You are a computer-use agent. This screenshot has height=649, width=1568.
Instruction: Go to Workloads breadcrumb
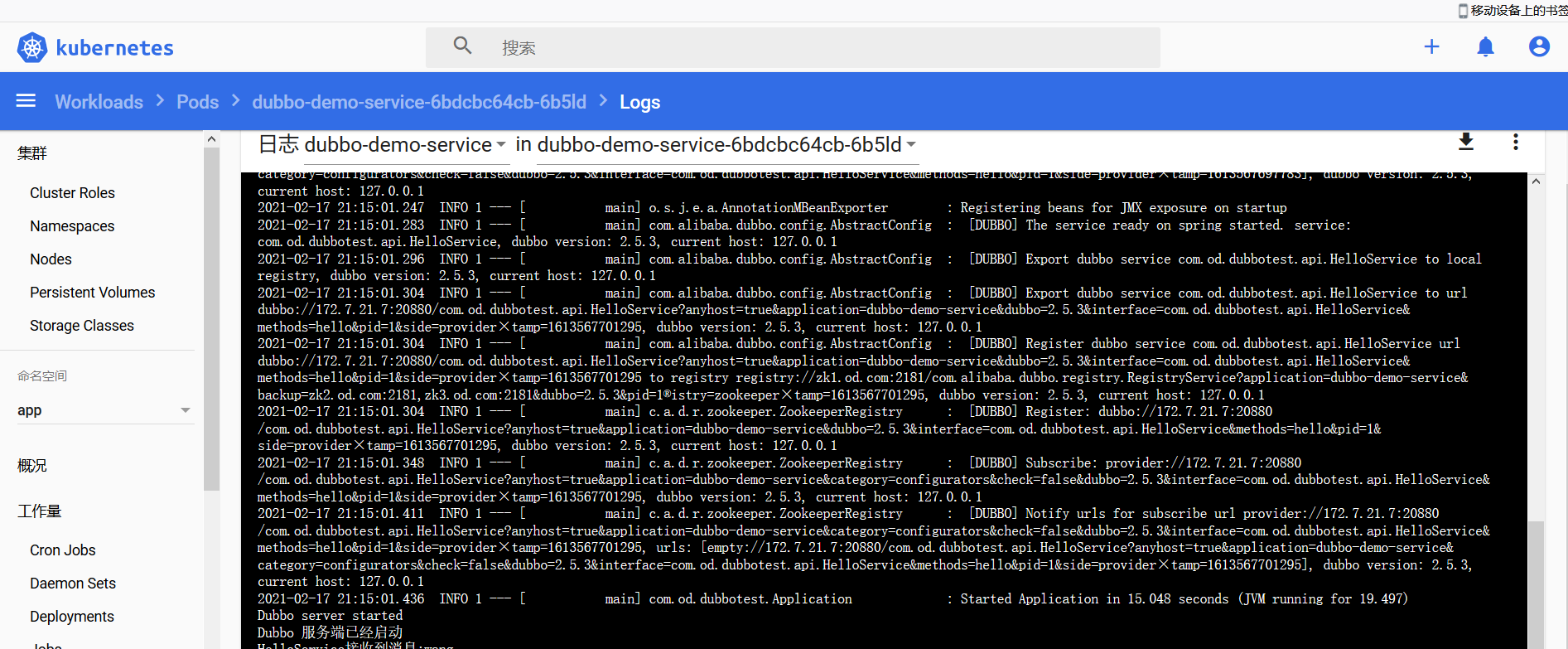99,101
